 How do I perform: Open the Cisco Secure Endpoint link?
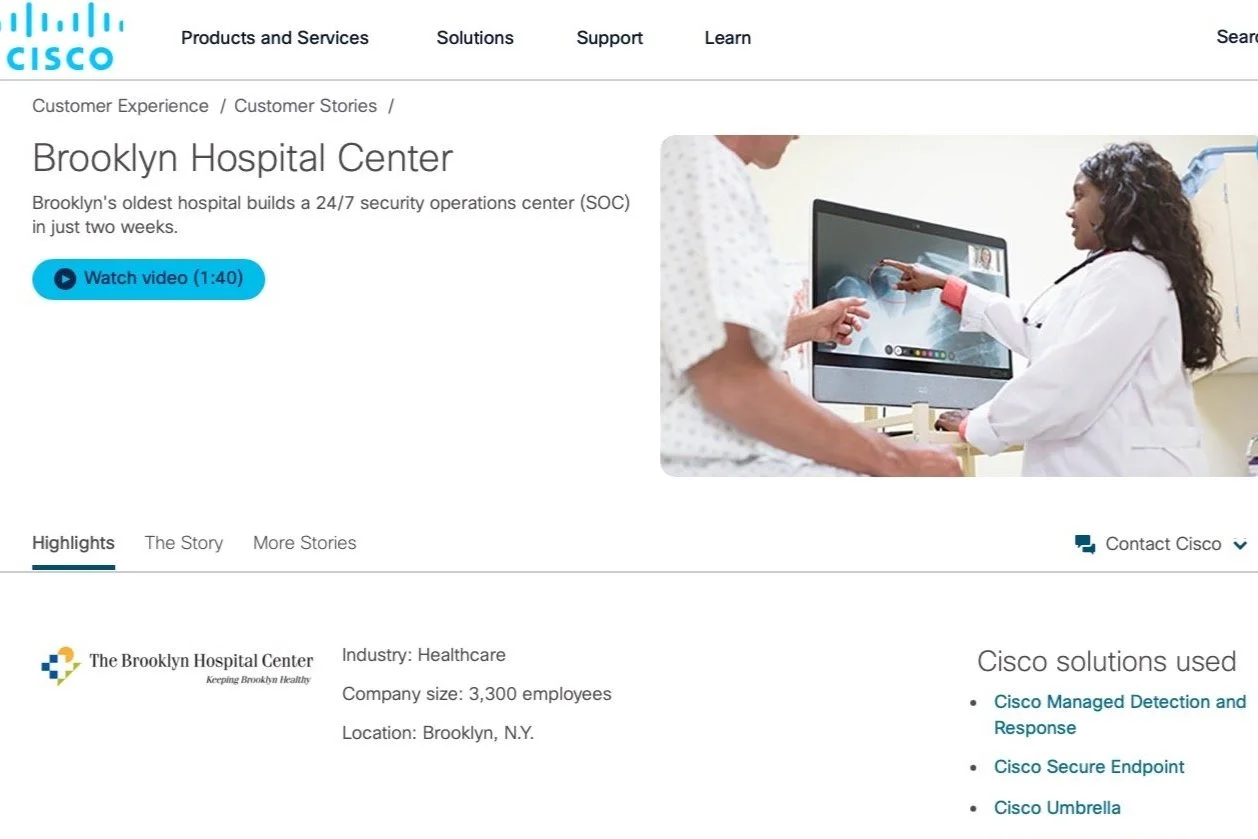1089,767
